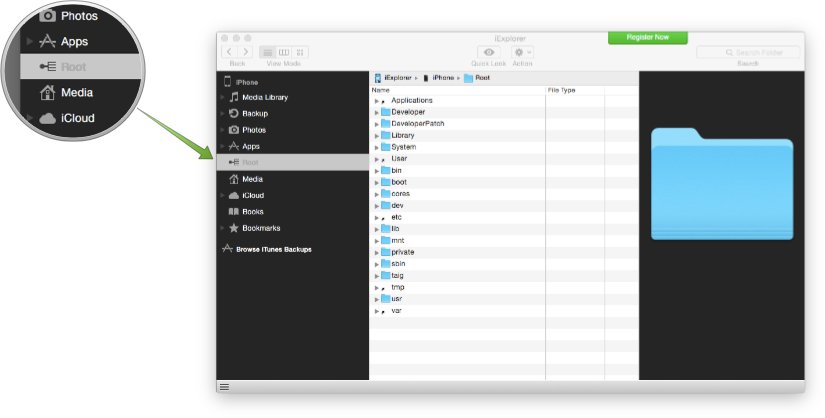Image resolution: width=825 pixels, height=418 pixels.
Task: Click the Back navigation arrow
Action: [x=229, y=52]
